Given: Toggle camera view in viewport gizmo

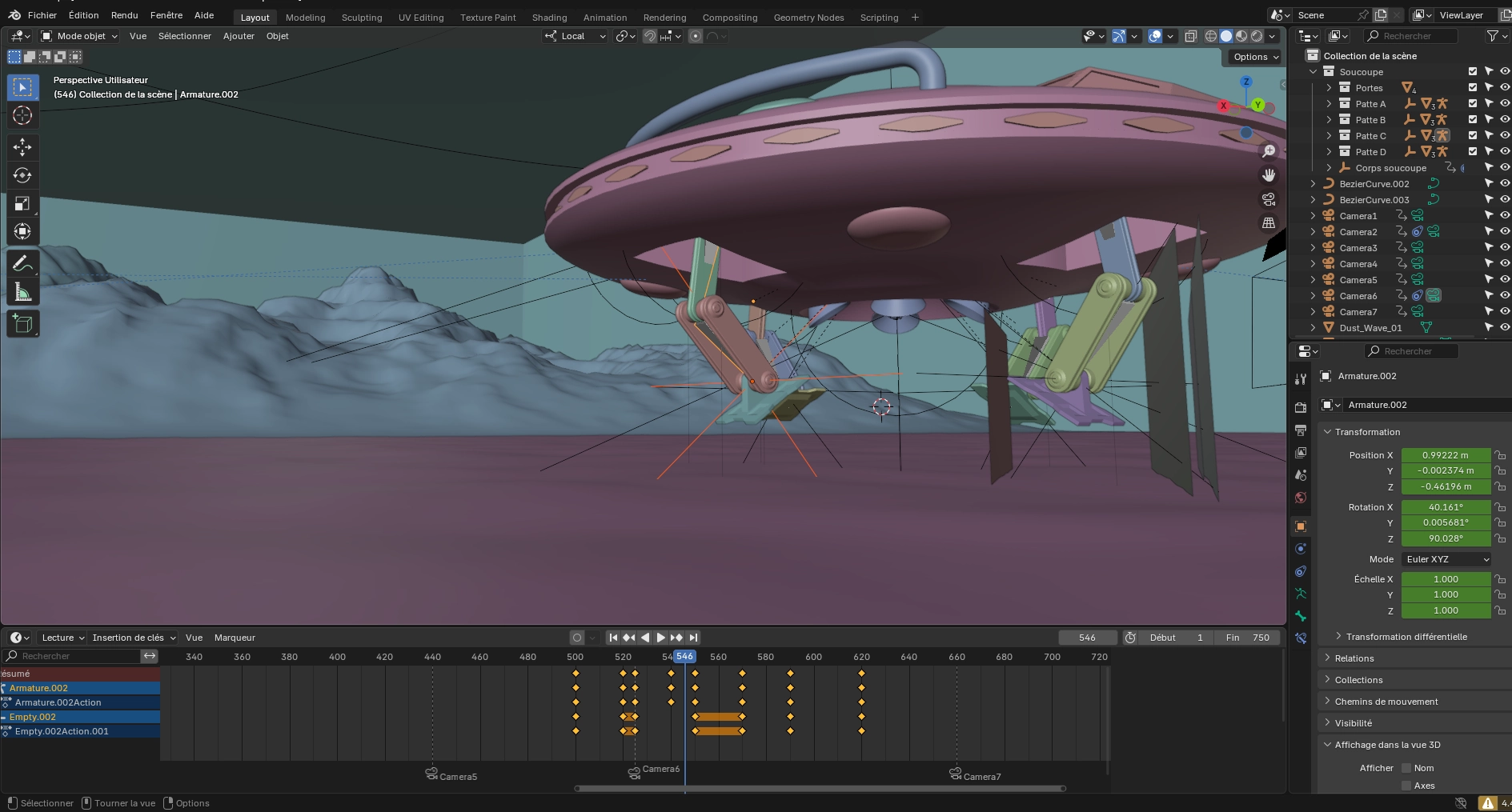Looking at the screenshot, I should tap(1269, 199).
